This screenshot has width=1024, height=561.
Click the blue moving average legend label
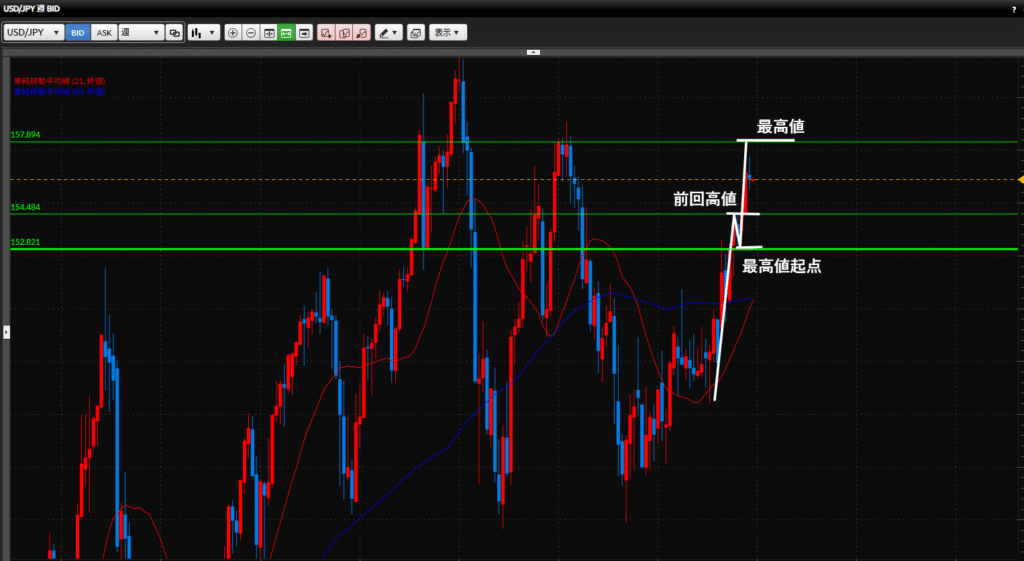pos(59,91)
